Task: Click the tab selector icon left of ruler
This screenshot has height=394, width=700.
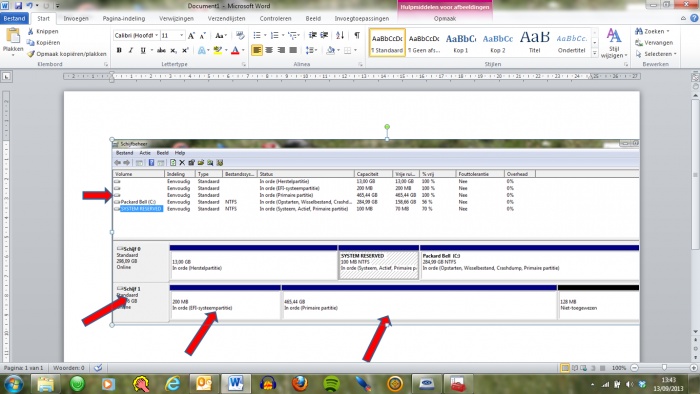Action: pyautogui.click(x=6, y=77)
